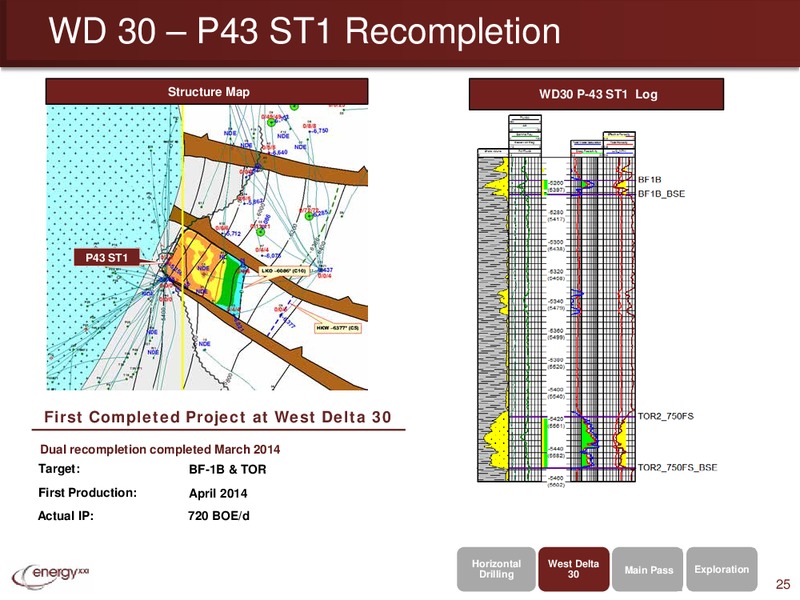Select the P43 ST1 map callout label

click(107, 257)
